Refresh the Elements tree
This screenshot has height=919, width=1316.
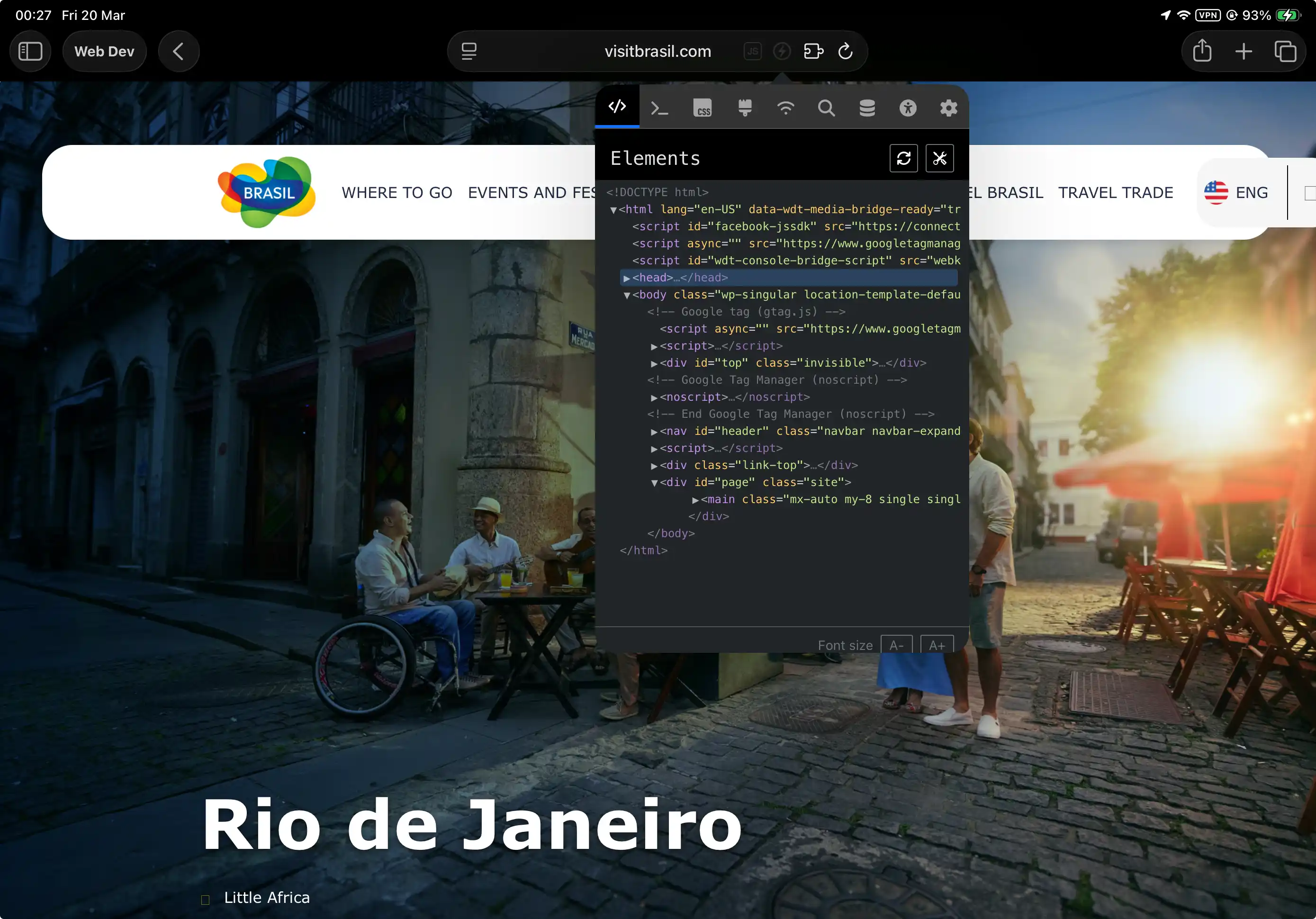[x=904, y=158]
